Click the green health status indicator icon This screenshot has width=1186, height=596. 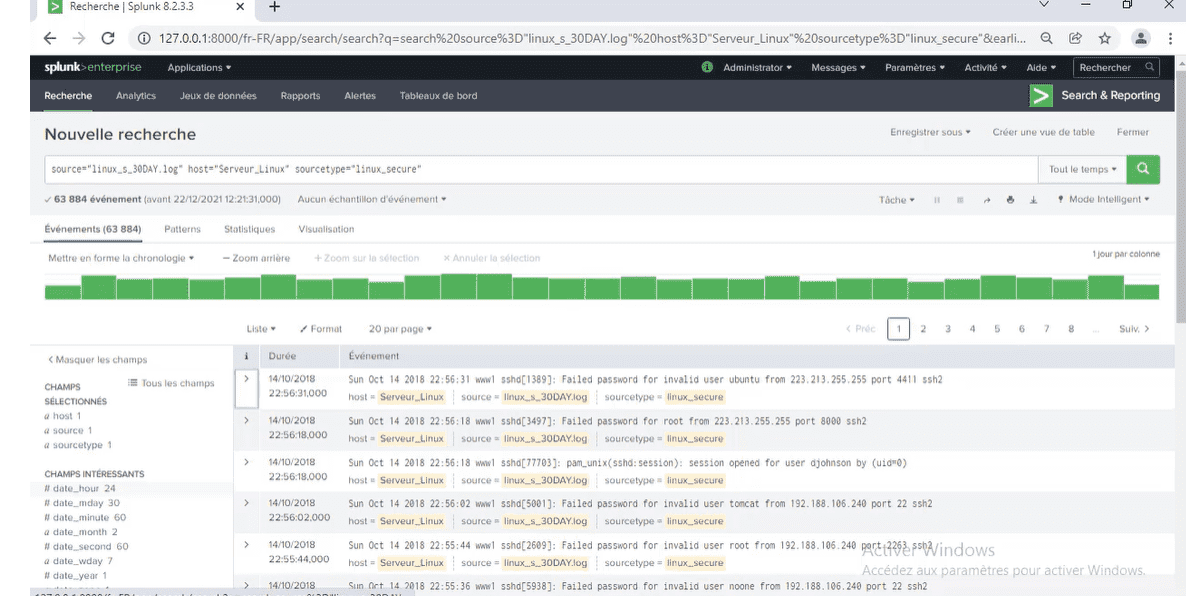click(x=707, y=67)
